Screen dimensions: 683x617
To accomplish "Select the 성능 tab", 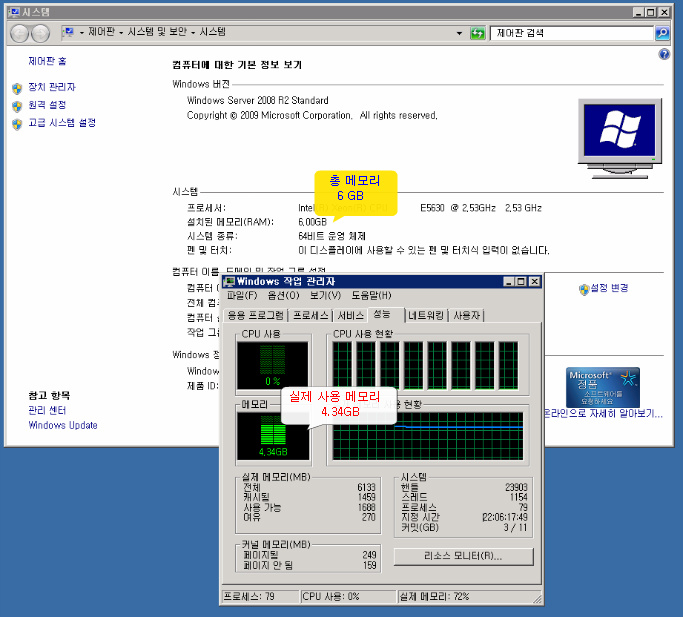I will point(386,314).
